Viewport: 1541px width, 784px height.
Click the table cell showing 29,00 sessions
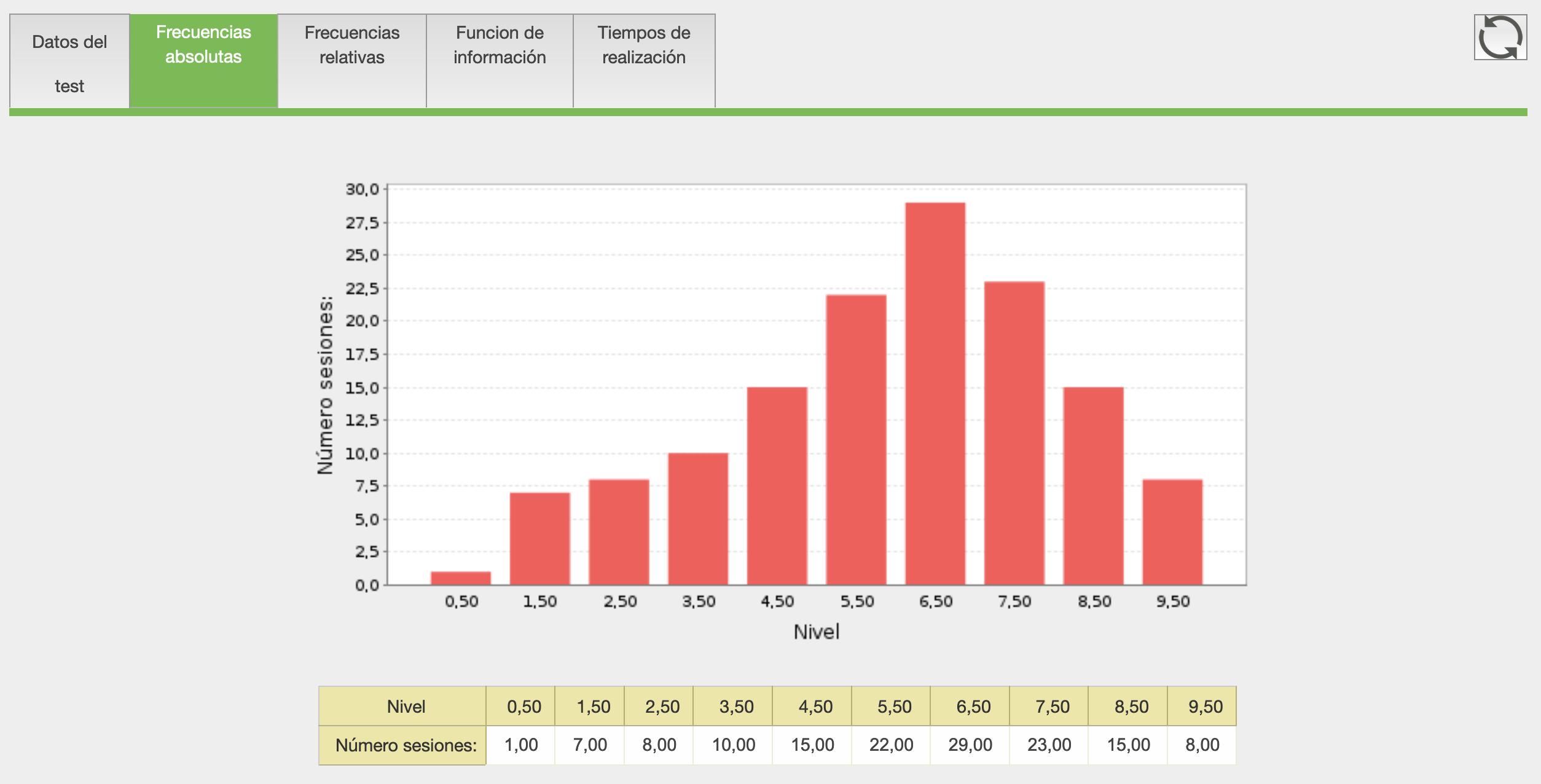tap(970, 745)
